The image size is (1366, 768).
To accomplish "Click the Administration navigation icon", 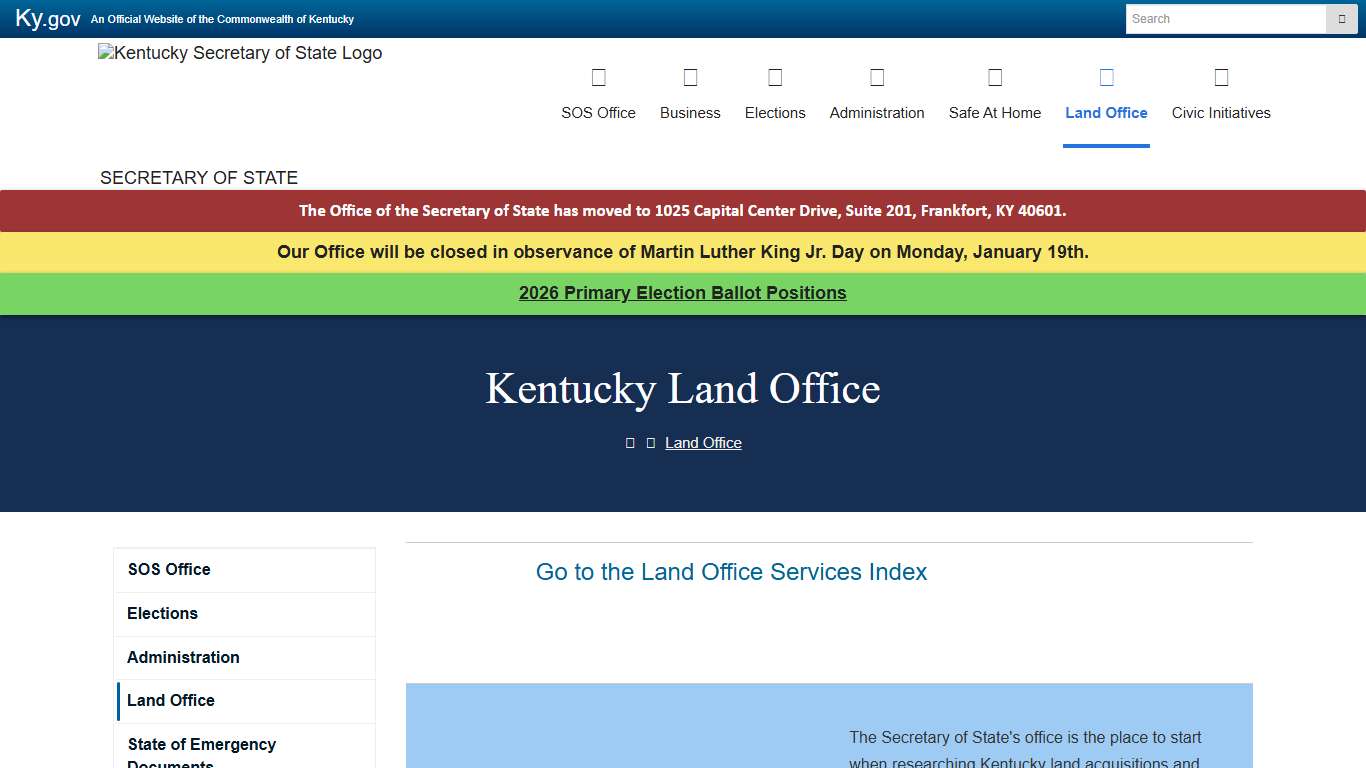I will [877, 76].
